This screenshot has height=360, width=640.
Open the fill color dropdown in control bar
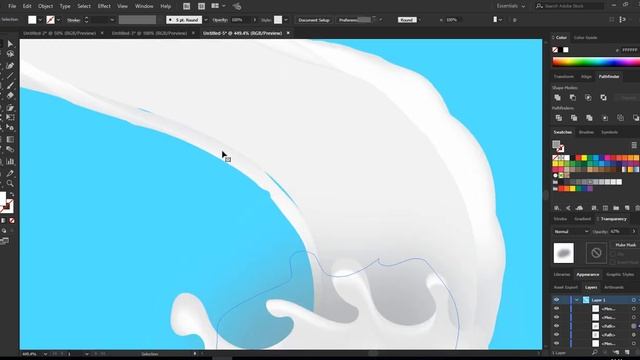[40, 20]
